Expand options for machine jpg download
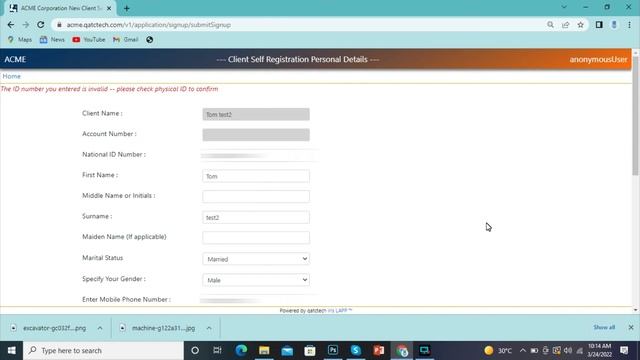Viewport: 640px width, 360px height. click(x=209, y=328)
